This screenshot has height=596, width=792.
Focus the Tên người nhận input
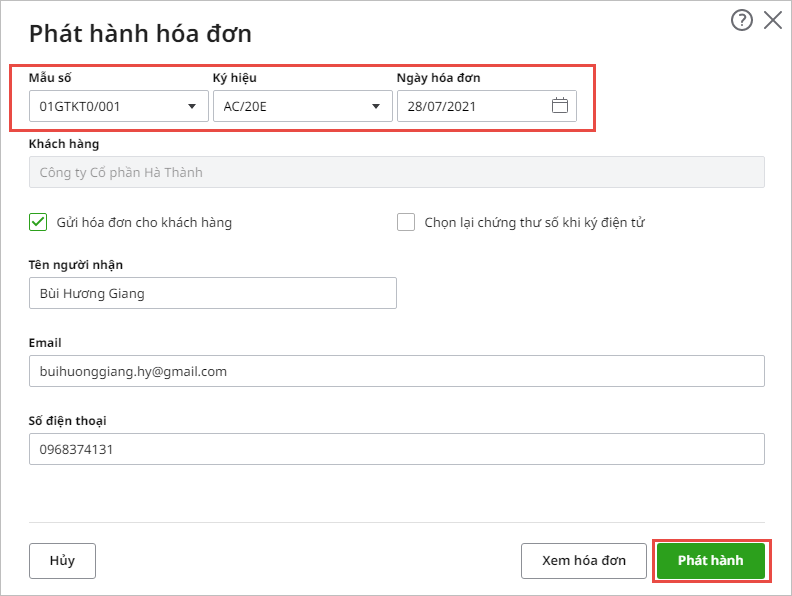213,293
